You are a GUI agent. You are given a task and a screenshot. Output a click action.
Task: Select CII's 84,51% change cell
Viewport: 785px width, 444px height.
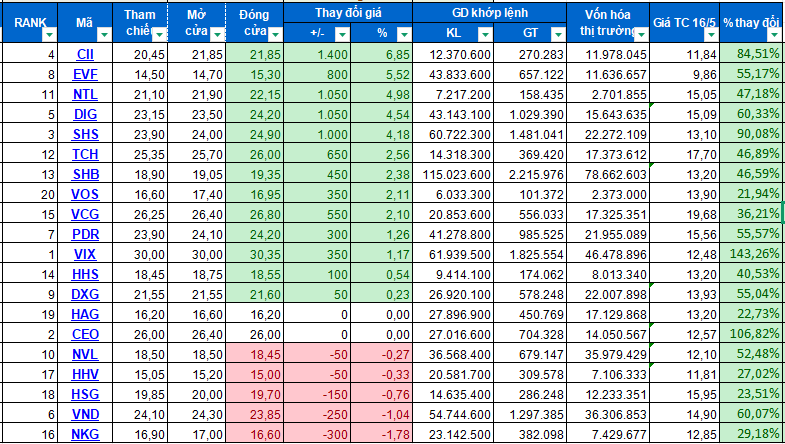(752, 54)
